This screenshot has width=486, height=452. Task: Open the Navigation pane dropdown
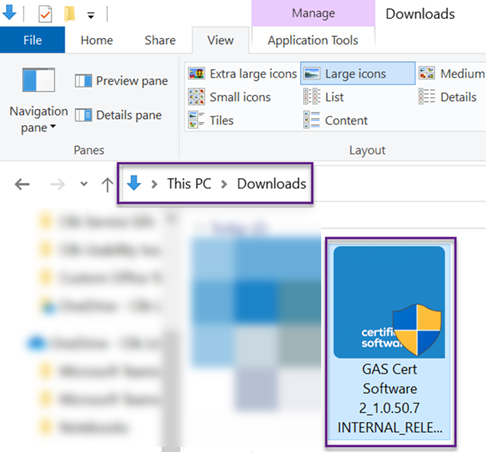coord(38,119)
